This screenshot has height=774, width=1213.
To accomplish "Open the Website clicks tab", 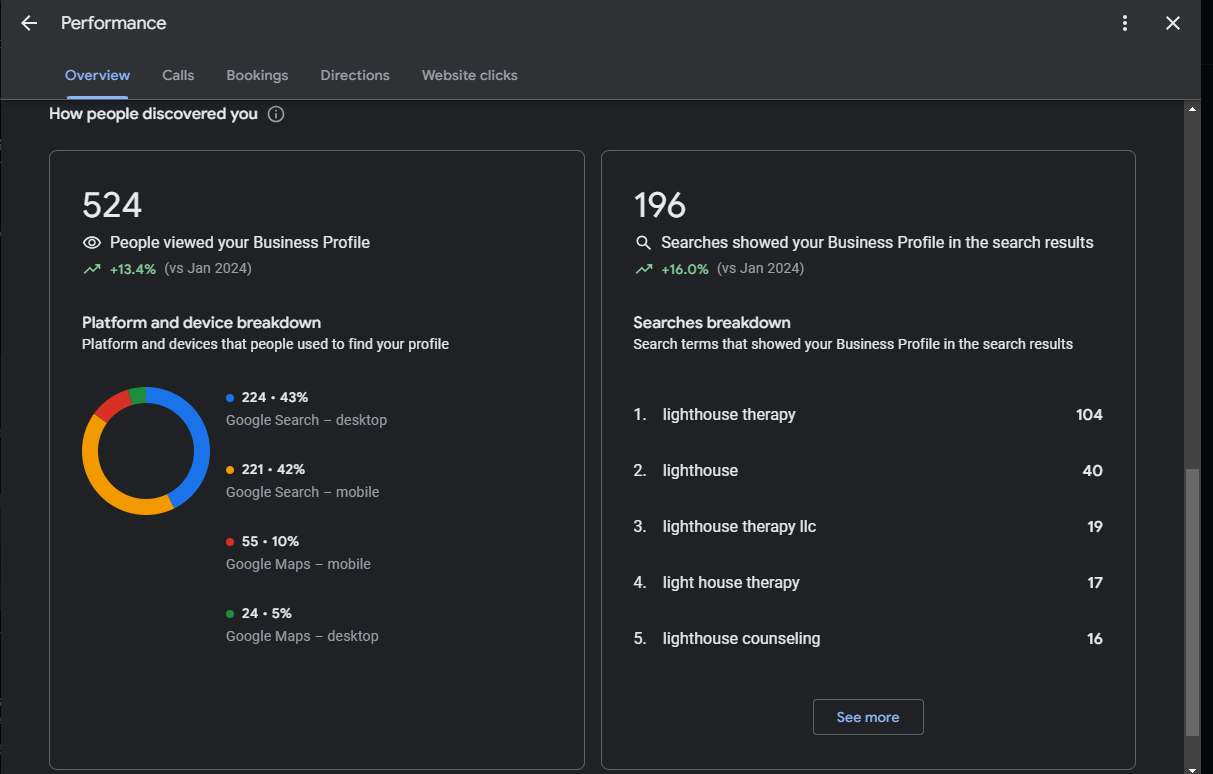I will 470,75.
